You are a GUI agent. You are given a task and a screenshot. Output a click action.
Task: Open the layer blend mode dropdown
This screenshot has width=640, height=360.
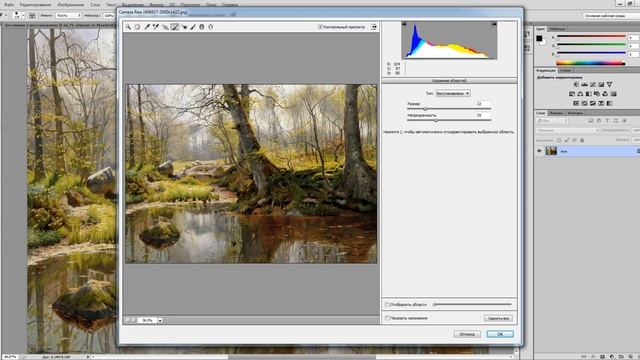point(568,130)
